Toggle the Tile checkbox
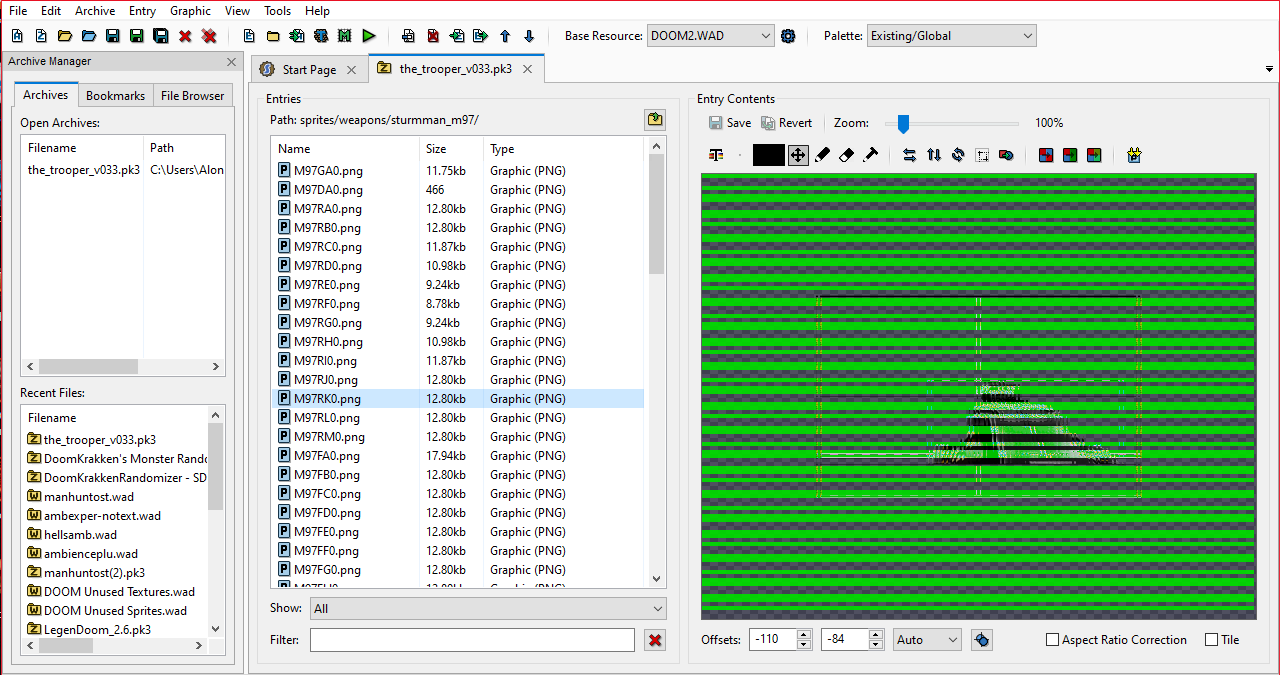1280x675 pixels. click(x=1212, y=640)
